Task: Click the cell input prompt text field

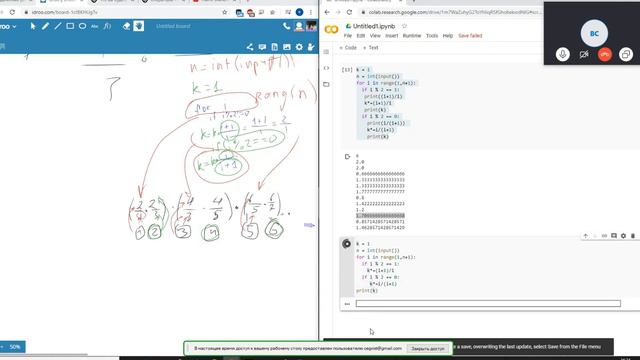Action: [488, 304]
